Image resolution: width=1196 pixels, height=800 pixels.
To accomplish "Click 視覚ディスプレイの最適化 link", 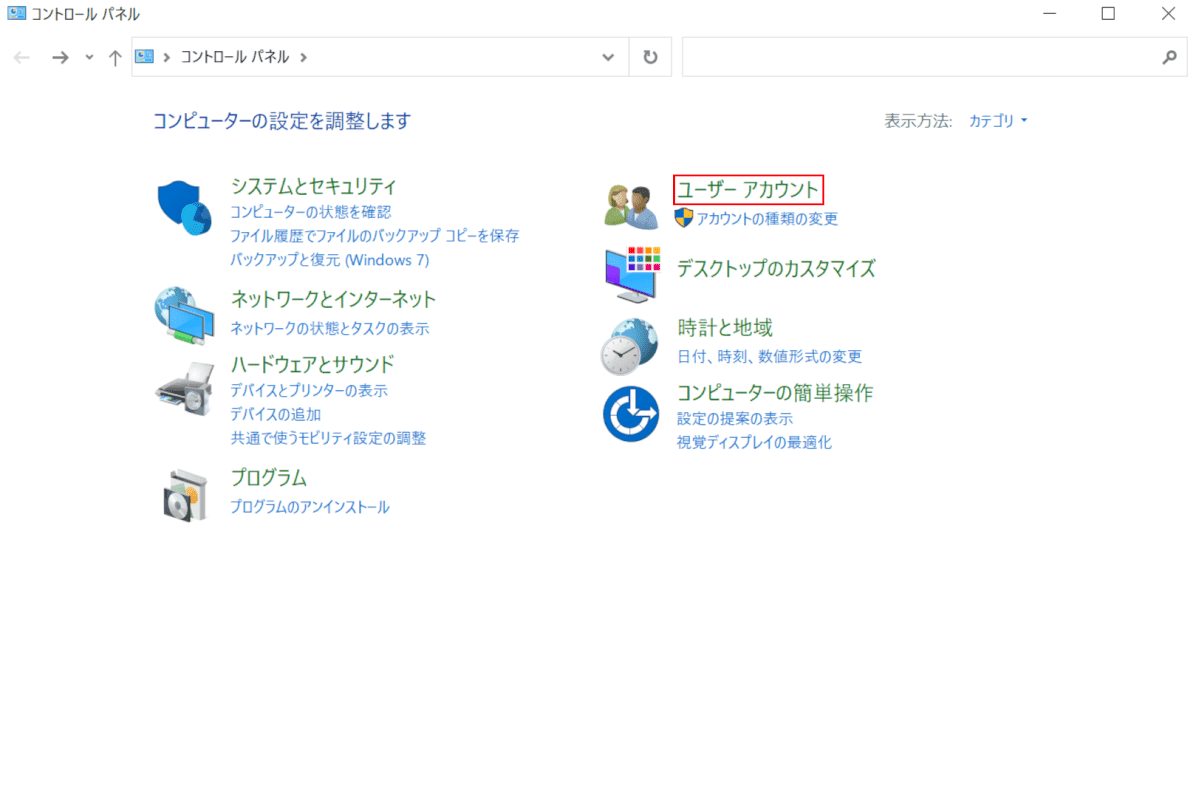I will click(754, 442).
